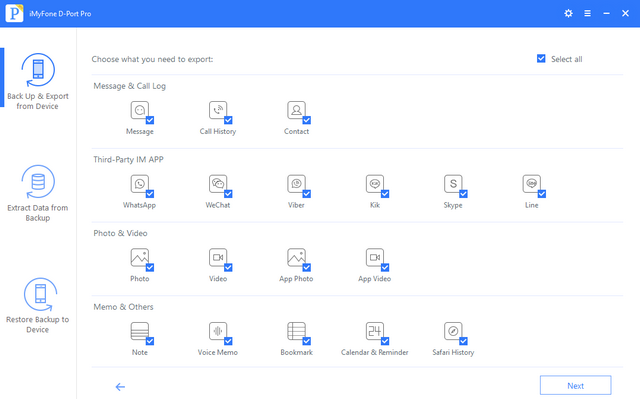Viewport: 640px width, 399px height.
Task: Click the WhatsApp icon
Action: pyautogui.click(x=140, y=184)
